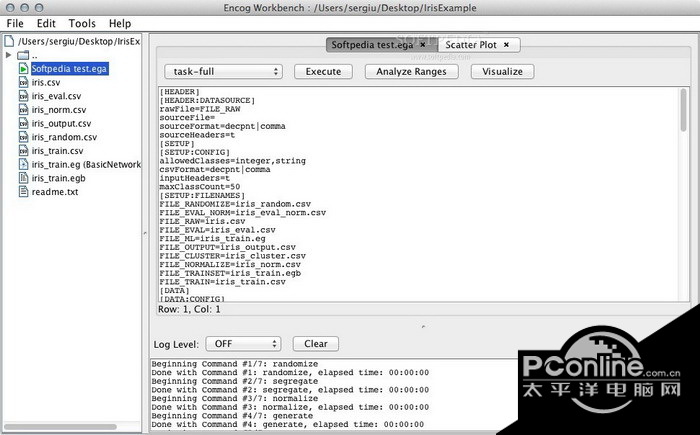The height and width of the screenshot is (435, 700).
Task: Open the File menu
Action: (x=15, y=24)
